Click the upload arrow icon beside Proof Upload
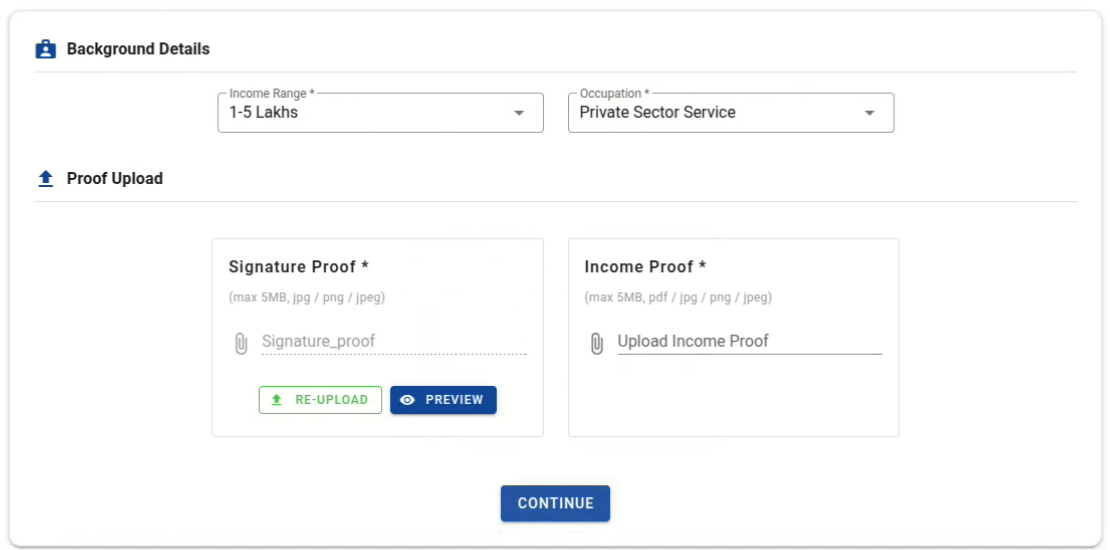 click(45, 179)
